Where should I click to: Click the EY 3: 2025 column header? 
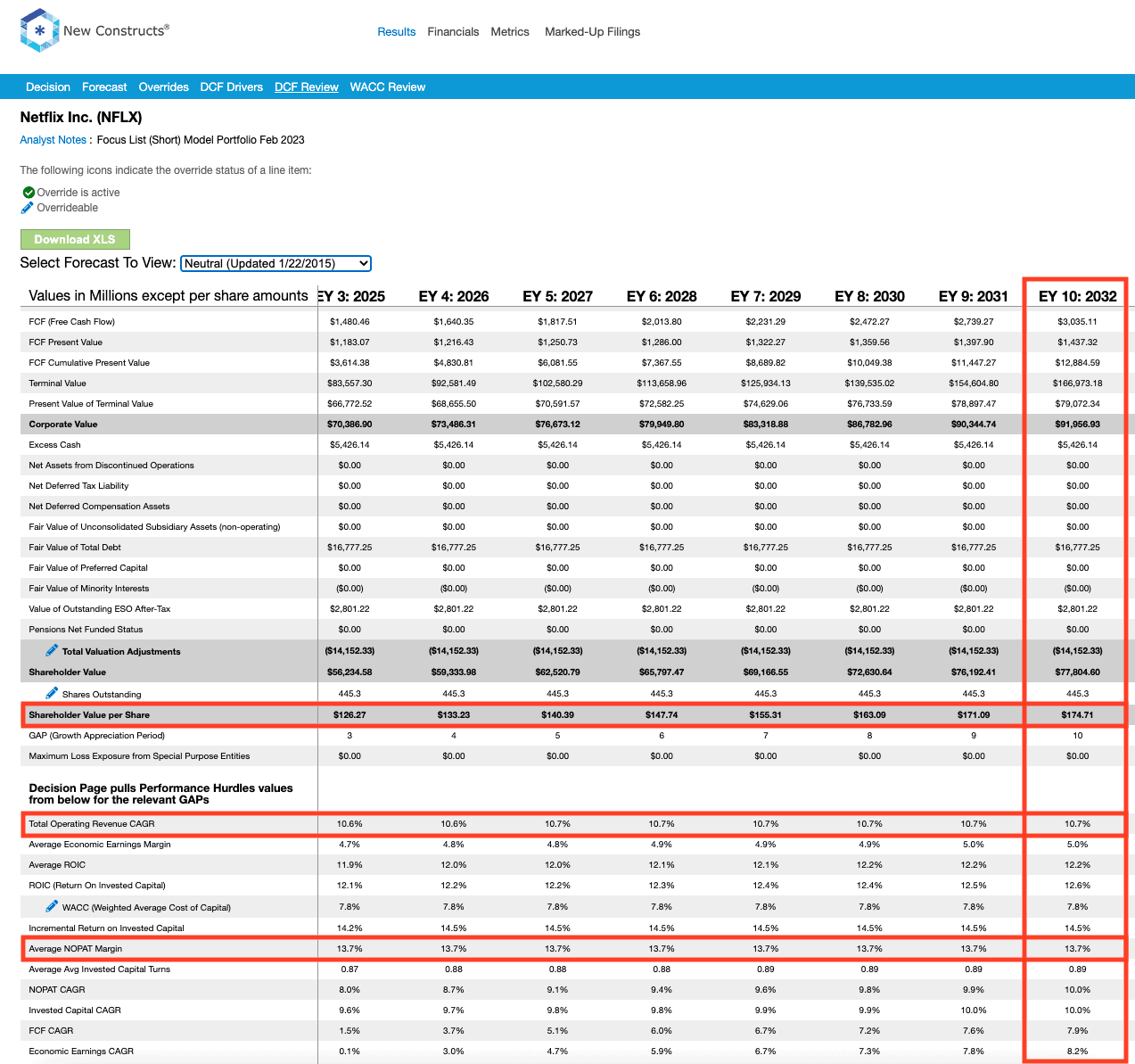351,296
